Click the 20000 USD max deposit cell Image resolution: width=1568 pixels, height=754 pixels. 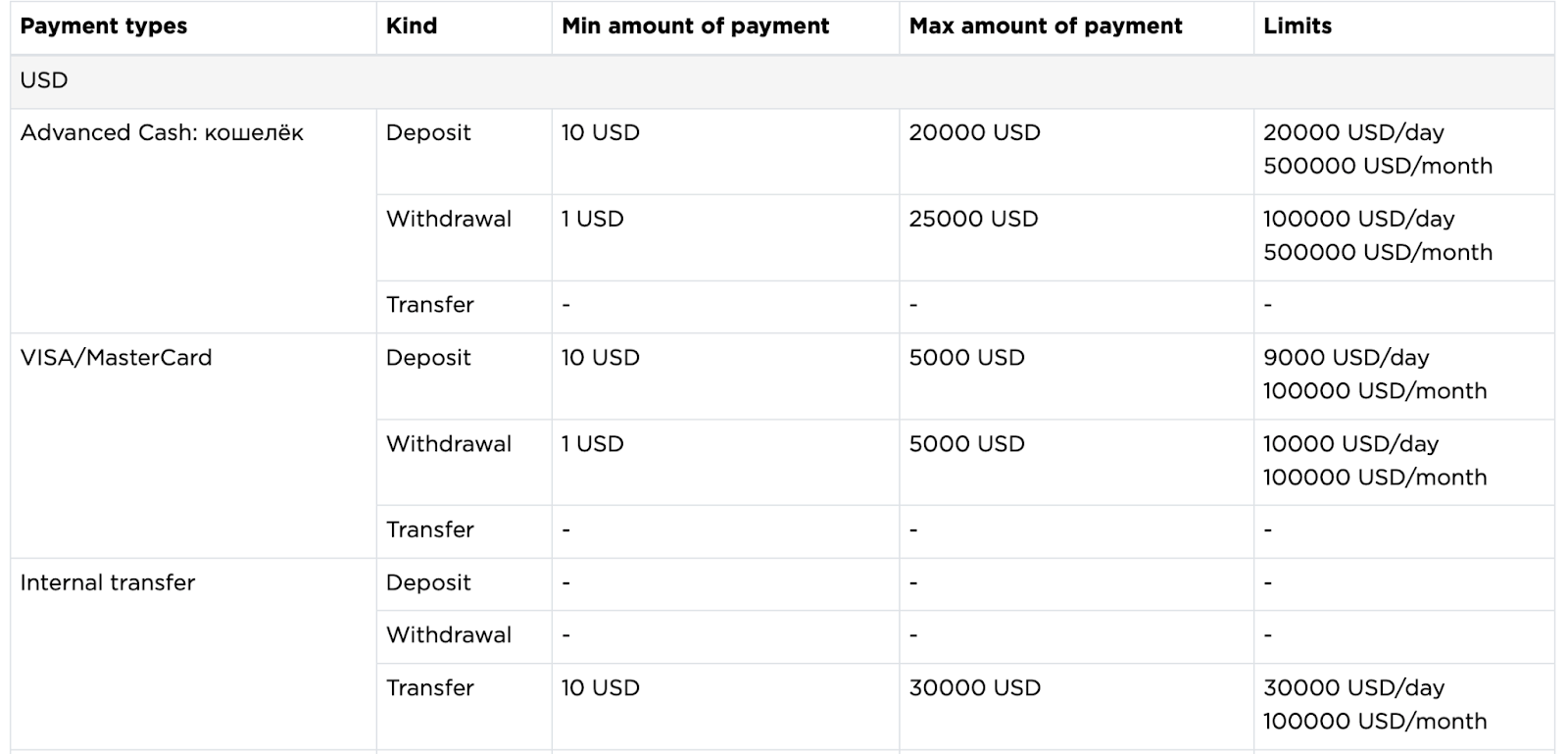coord(1076,151)
